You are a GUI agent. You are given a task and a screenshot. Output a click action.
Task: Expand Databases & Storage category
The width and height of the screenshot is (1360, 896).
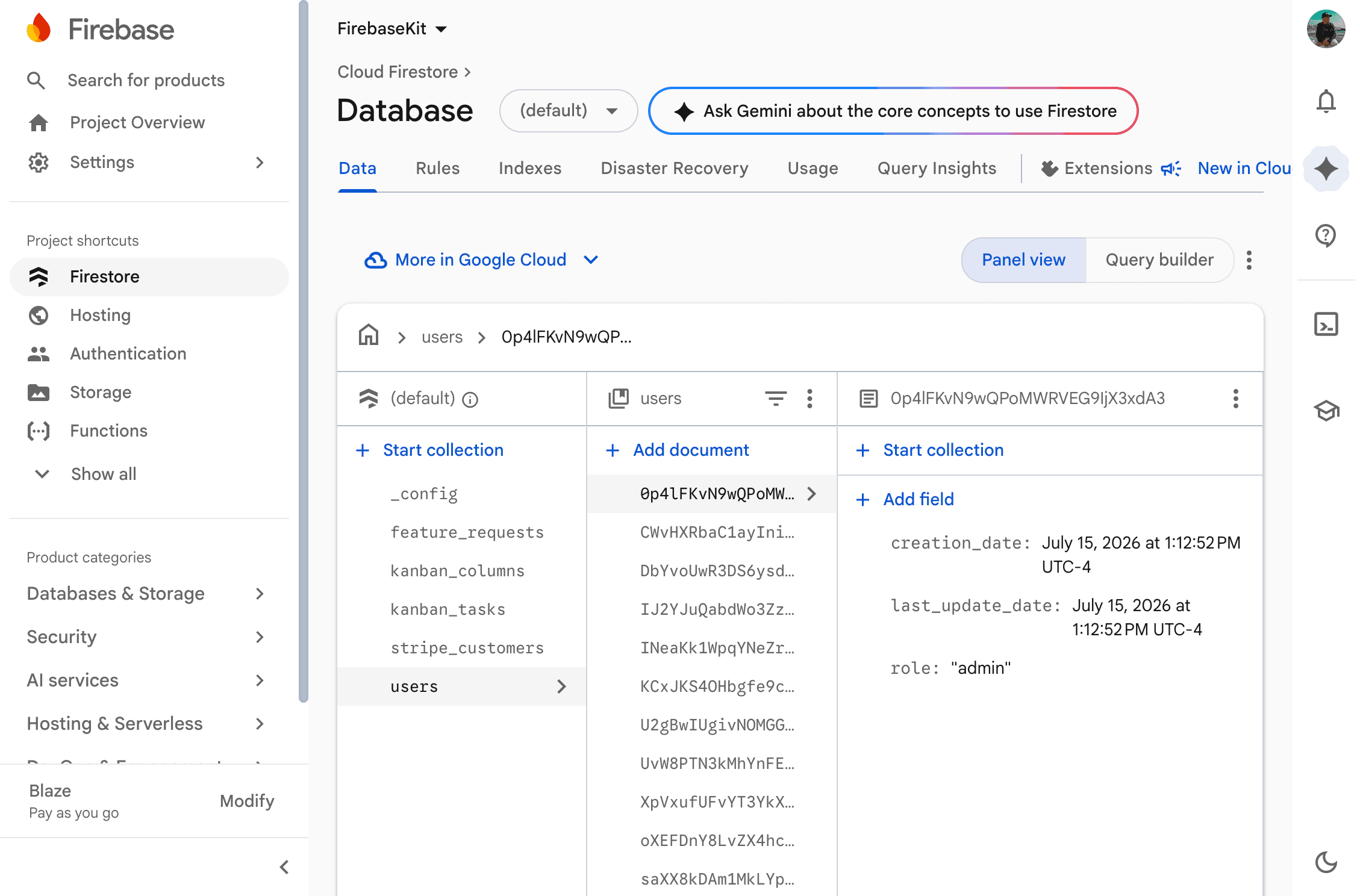click(146, 594)
